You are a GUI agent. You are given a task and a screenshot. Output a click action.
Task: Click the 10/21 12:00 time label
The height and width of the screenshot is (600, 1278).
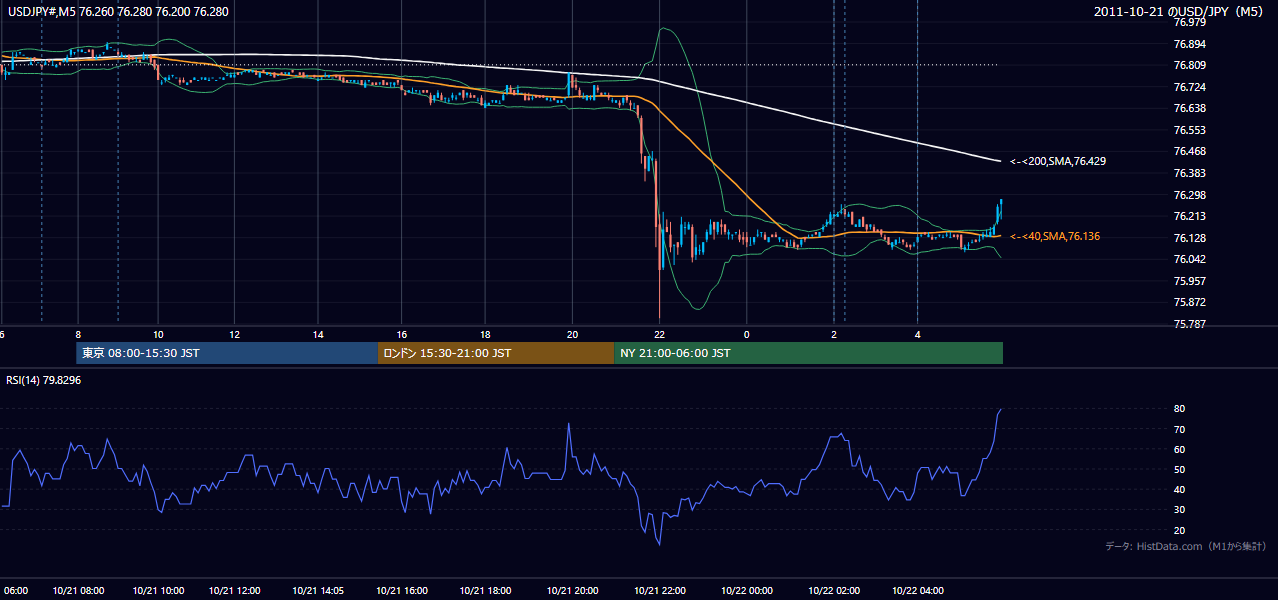point(234,591)
